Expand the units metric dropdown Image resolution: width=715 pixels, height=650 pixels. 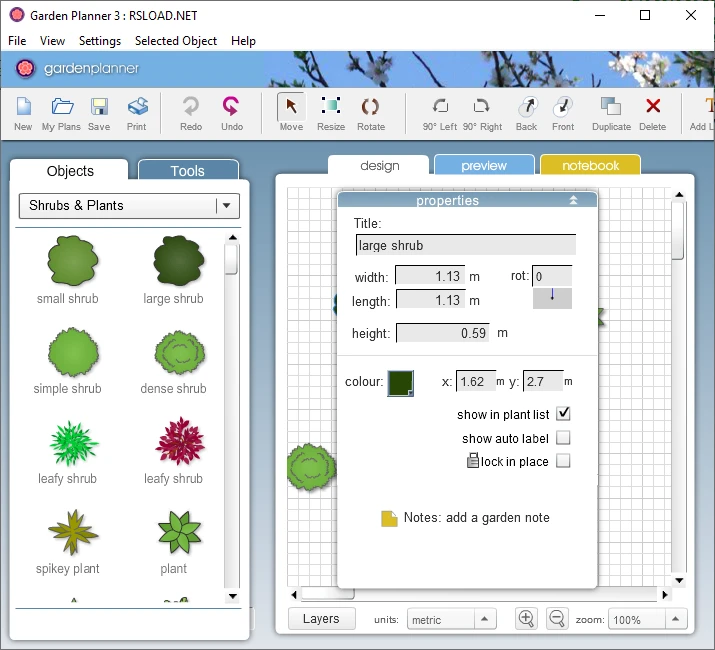[484, 620]
